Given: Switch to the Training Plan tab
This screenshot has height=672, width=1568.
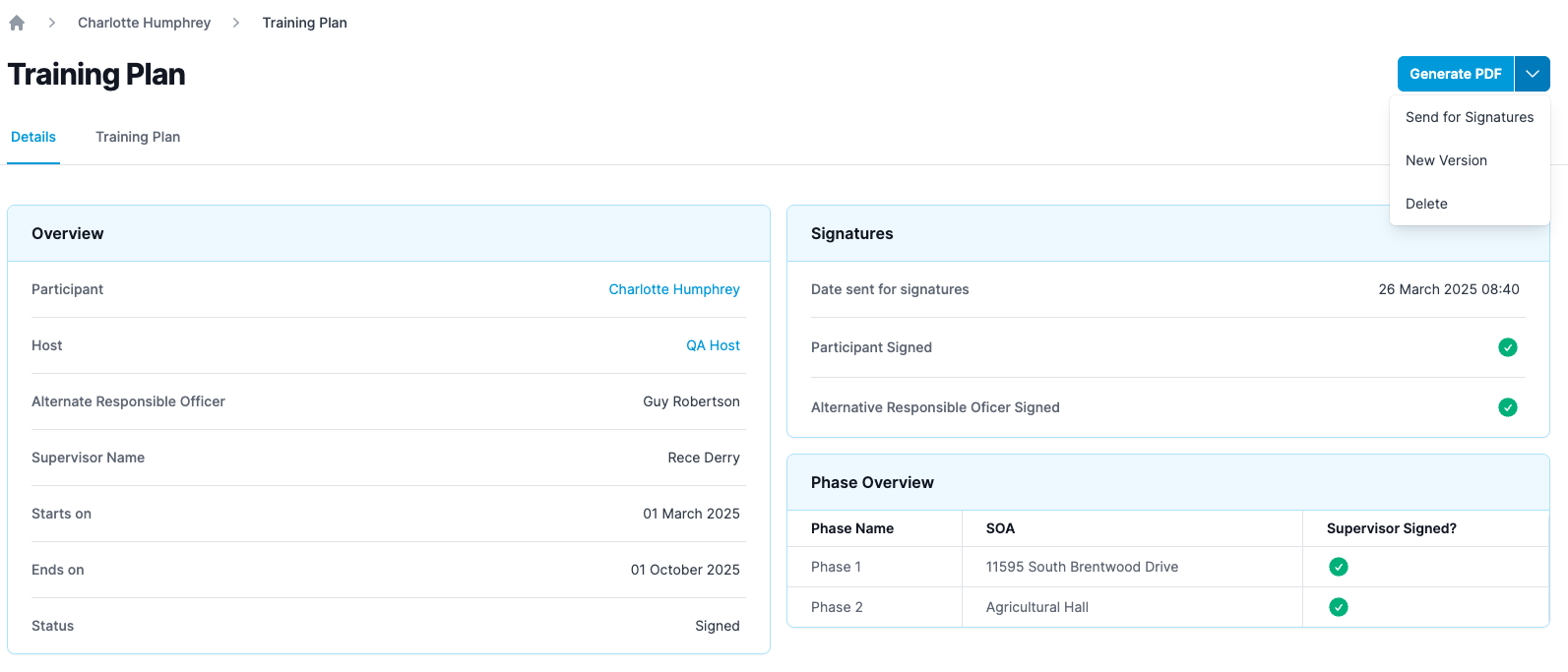Looking at the screenshot, I should (138, 137).
